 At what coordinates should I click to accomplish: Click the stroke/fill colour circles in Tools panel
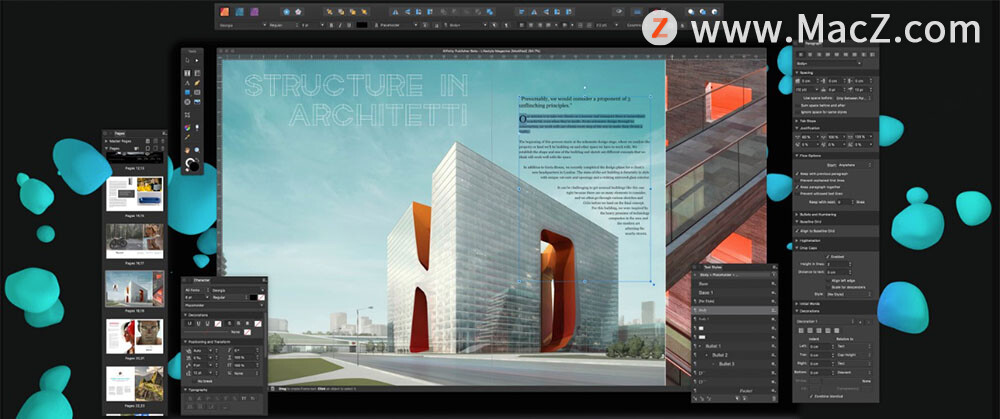[192, 165]
